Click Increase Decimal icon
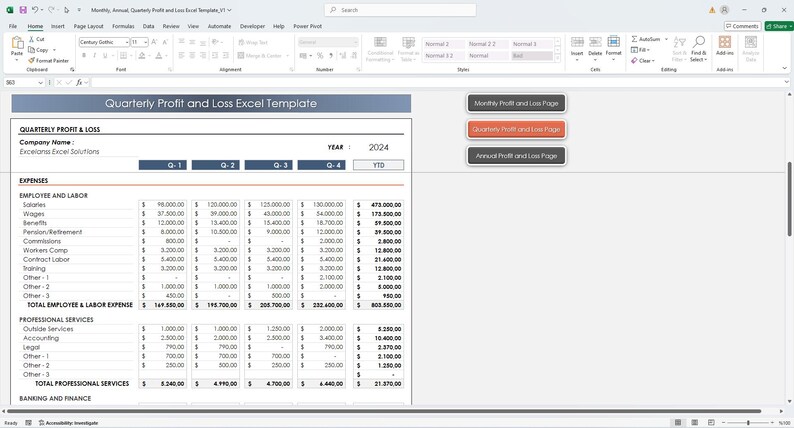The width and height of the screenshot is (794, 428). point(342,55)
